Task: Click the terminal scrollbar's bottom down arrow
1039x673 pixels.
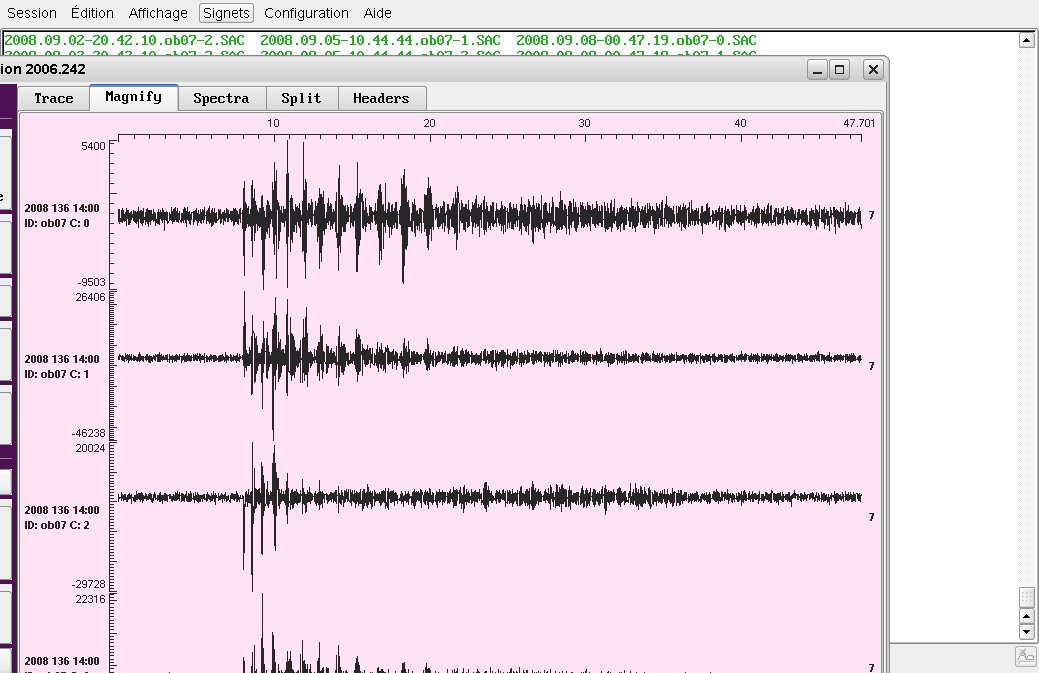Action: click(1026, 632)
